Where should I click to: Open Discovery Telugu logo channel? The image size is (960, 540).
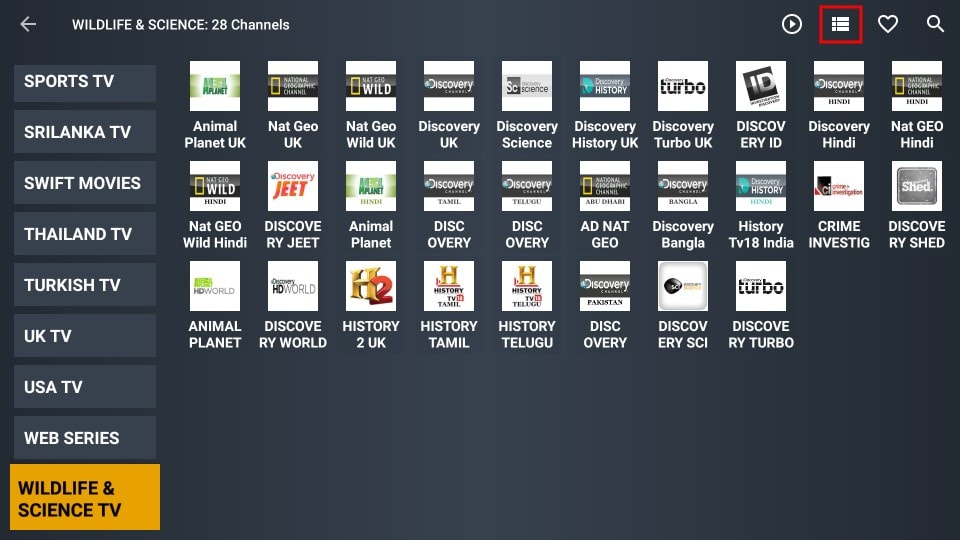click(x=527, y=206)
